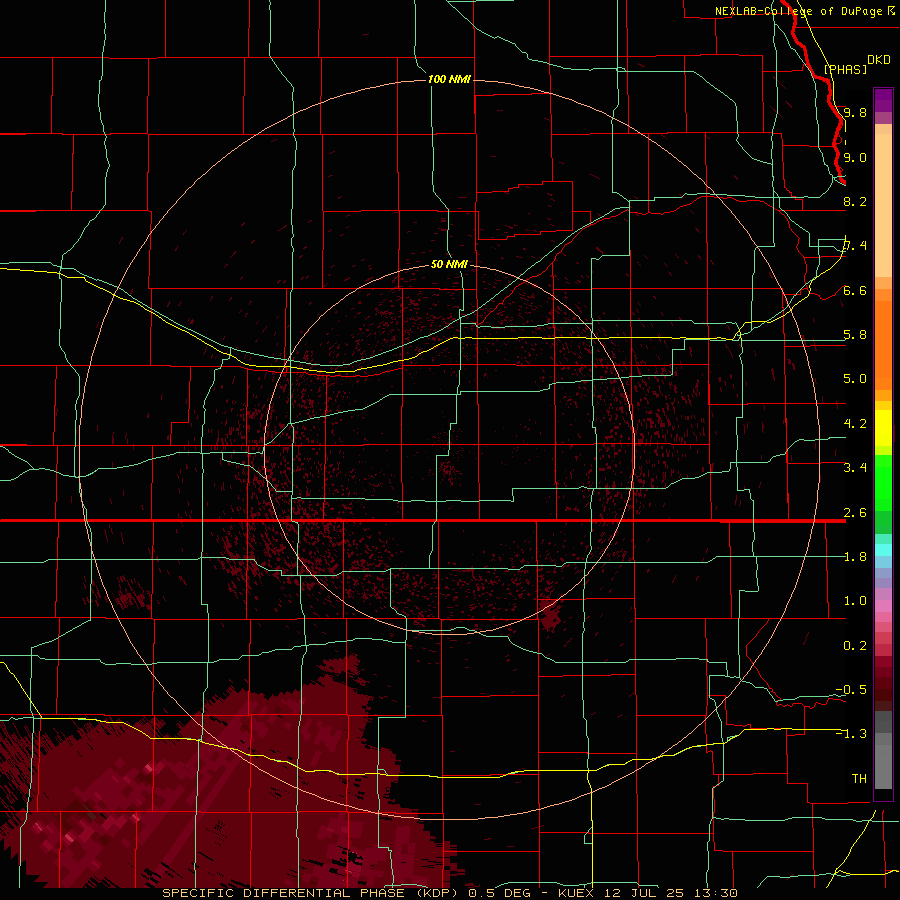Click the purple top band of the color scale

[x=883, y=100]
